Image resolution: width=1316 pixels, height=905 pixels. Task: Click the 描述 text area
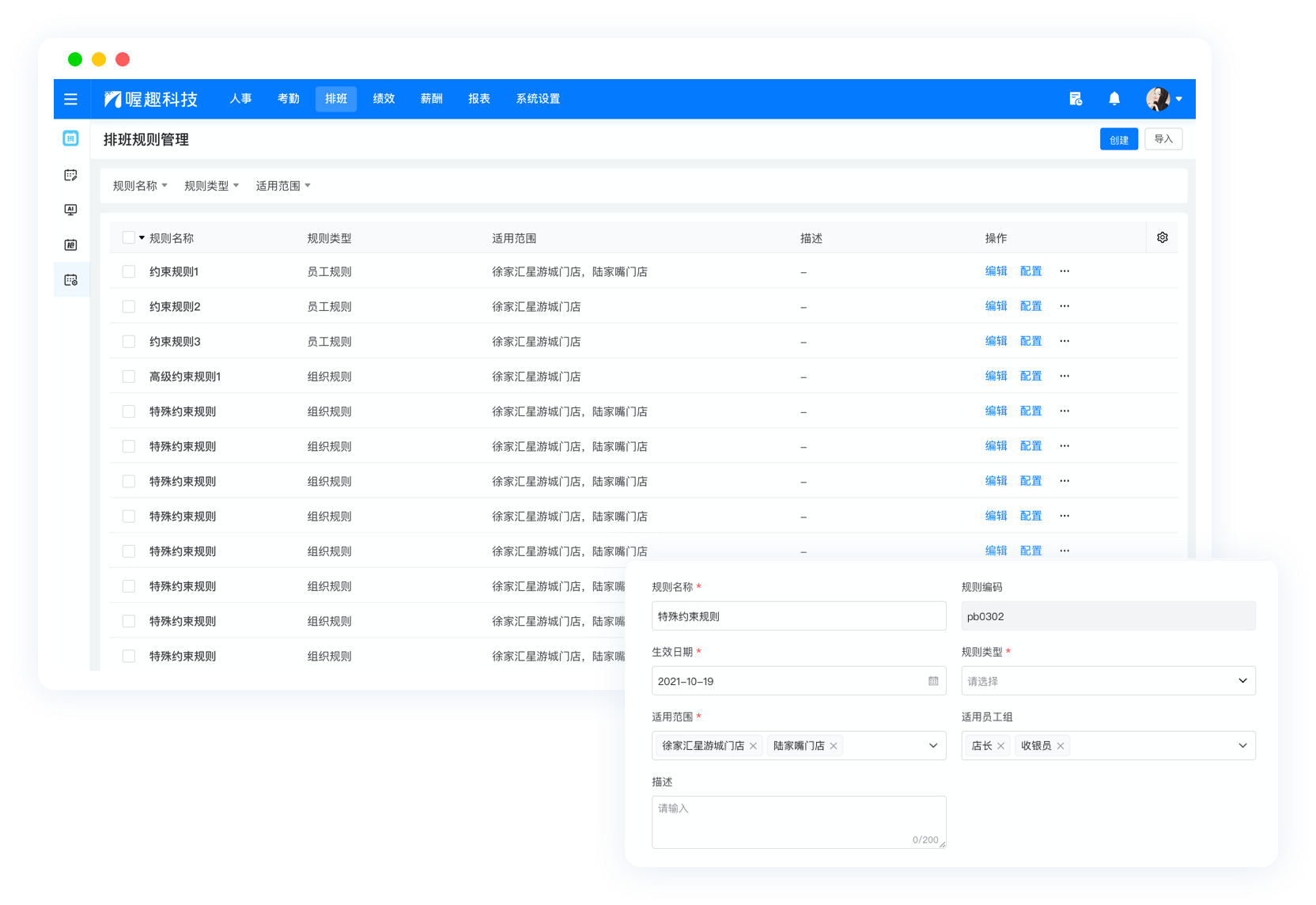[x=798, y=821]
